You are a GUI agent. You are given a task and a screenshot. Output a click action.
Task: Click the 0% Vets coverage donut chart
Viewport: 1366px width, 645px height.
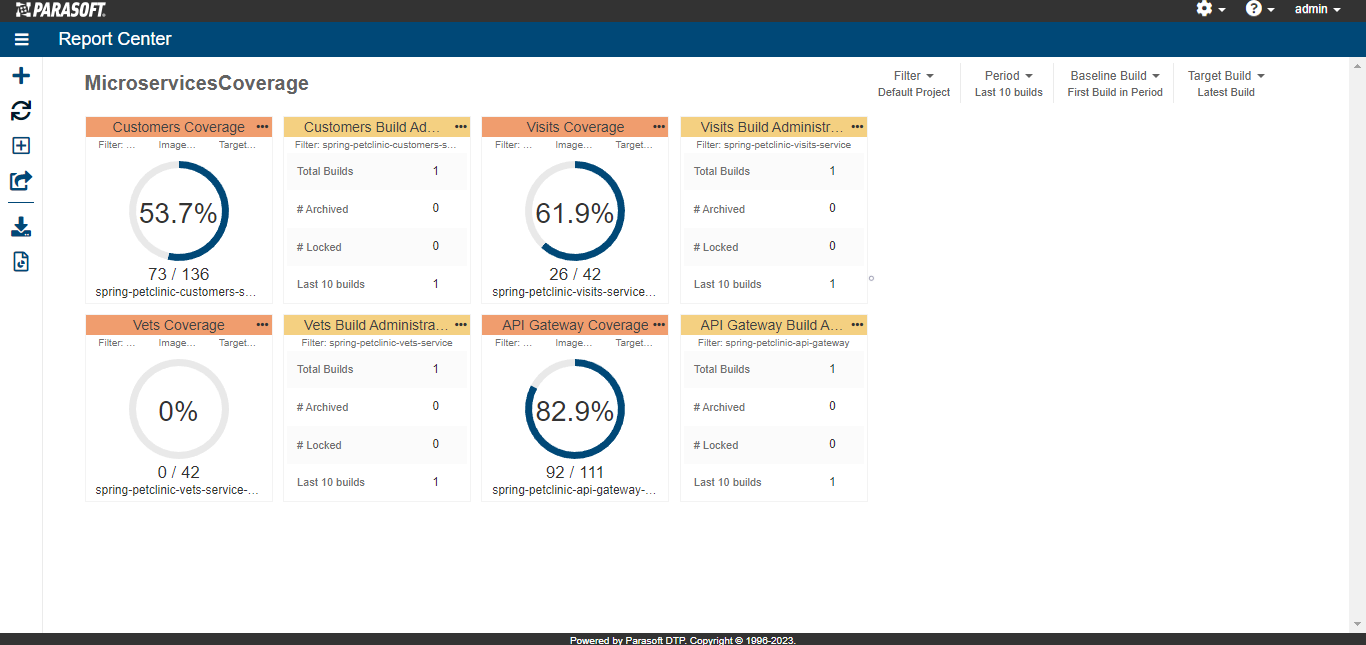(179, 410)
